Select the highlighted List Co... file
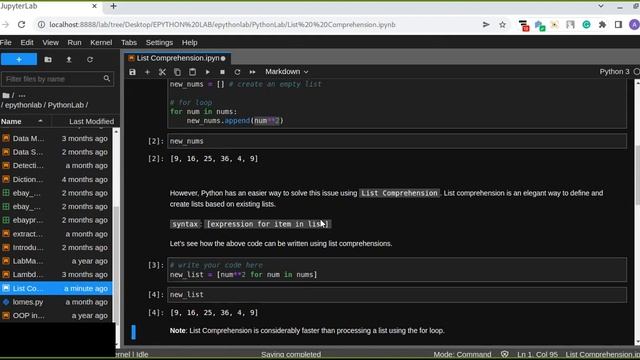Image resolution: width=640 pixels, height=360 pixels. click(56, 288)
